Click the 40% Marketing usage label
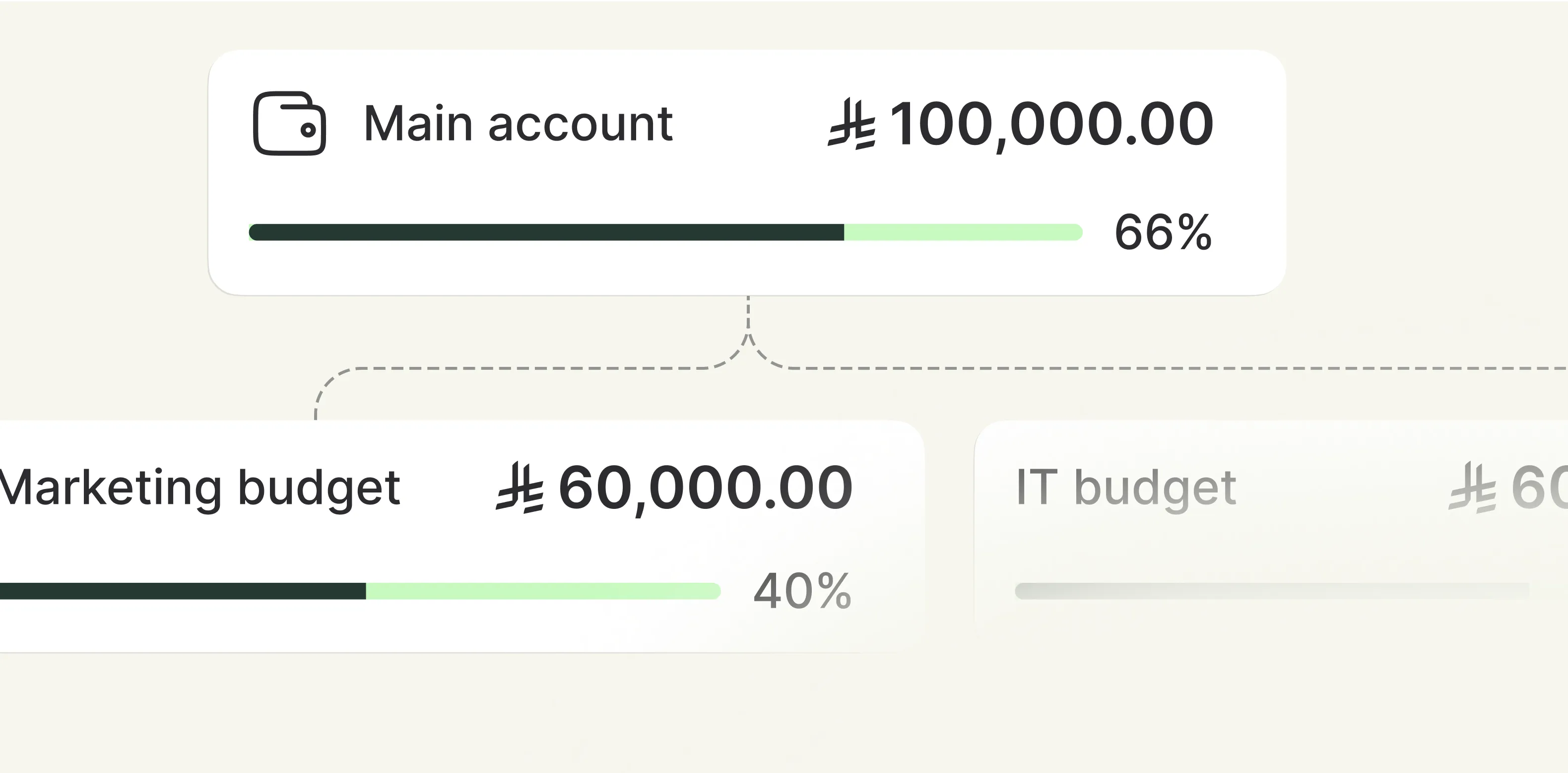The image size is (1568, 773). click(x=802, y=591)
